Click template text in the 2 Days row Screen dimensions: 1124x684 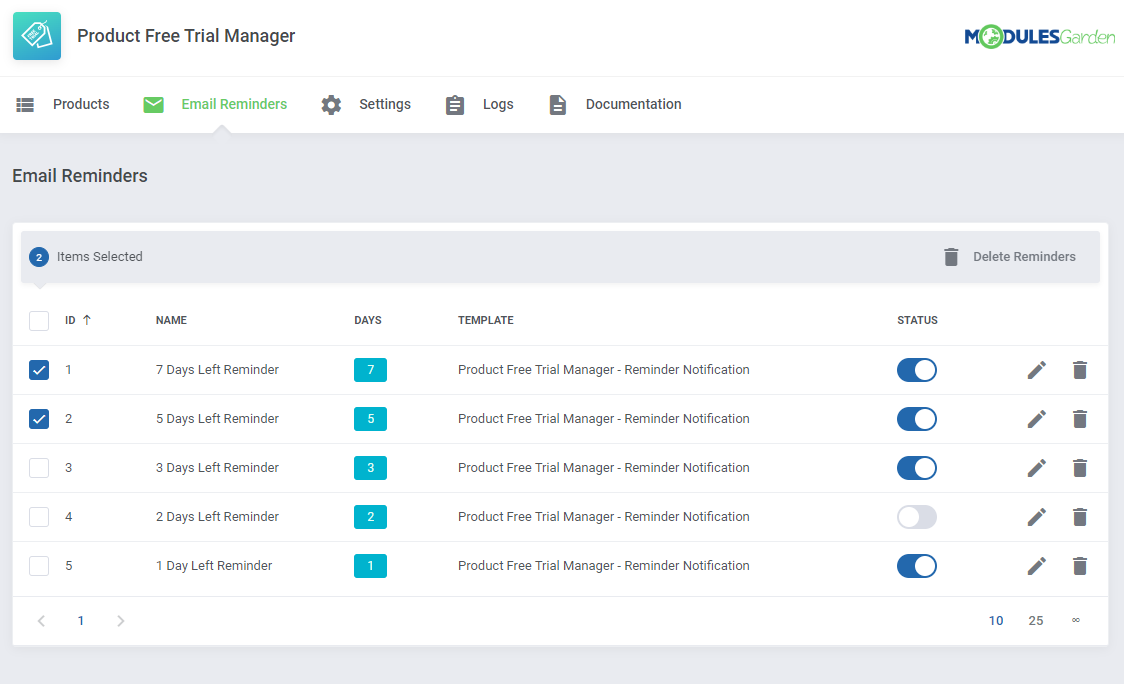604,517
